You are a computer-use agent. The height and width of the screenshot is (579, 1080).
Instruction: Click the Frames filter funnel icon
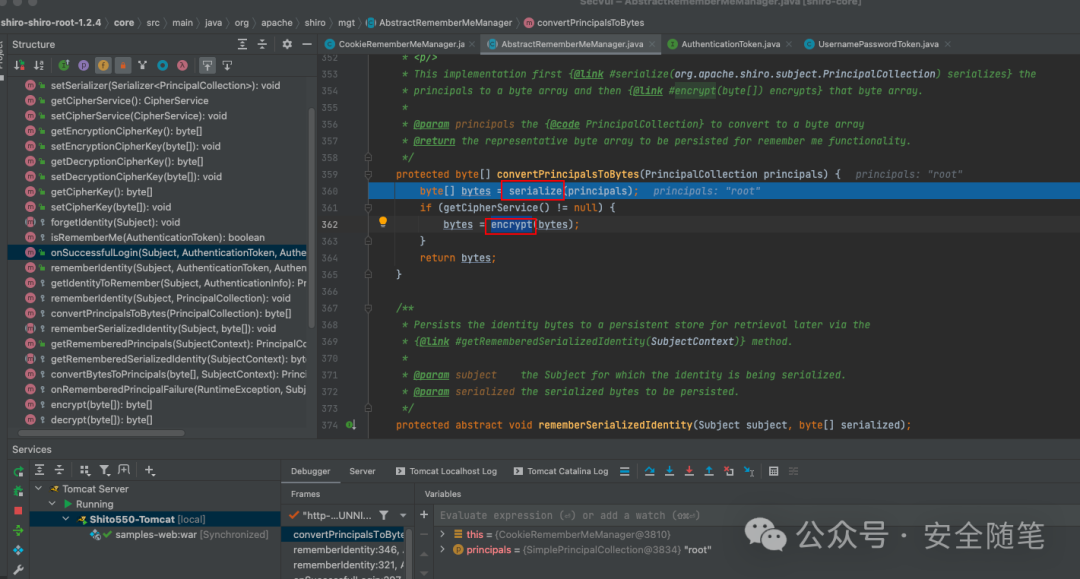(384, 515)
